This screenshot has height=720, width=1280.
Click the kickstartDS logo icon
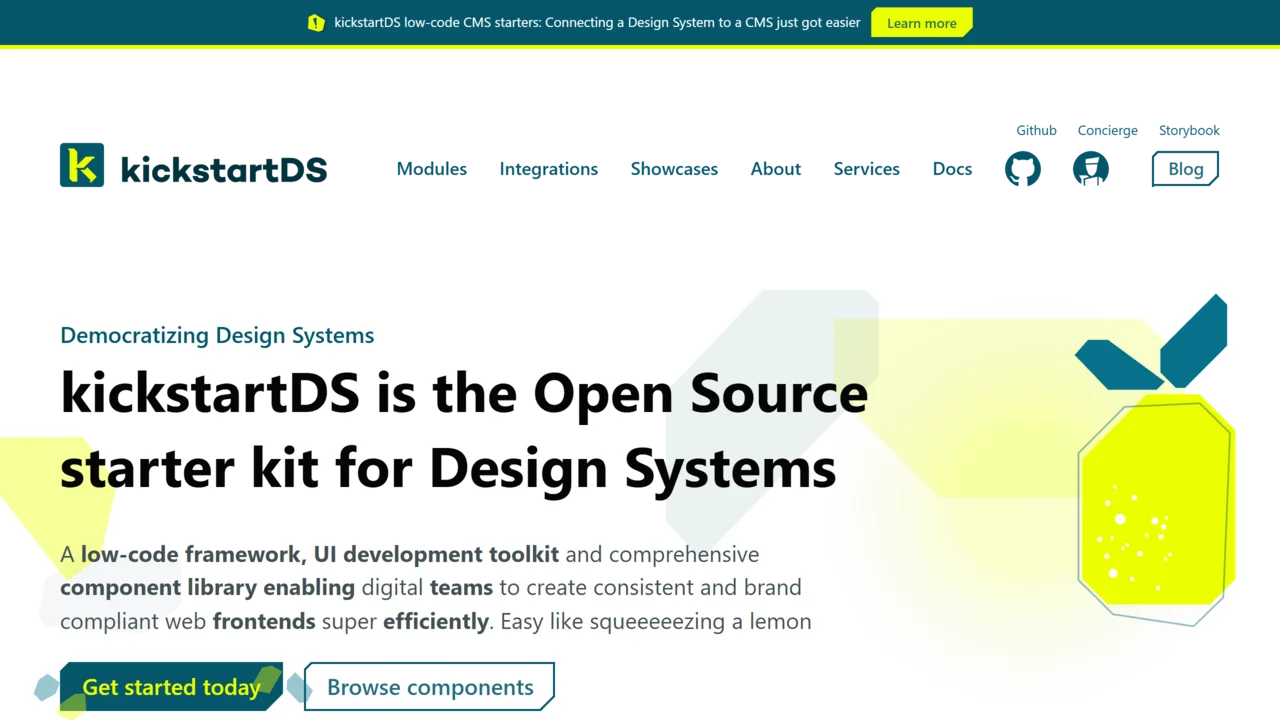click(x=82, y=165)
